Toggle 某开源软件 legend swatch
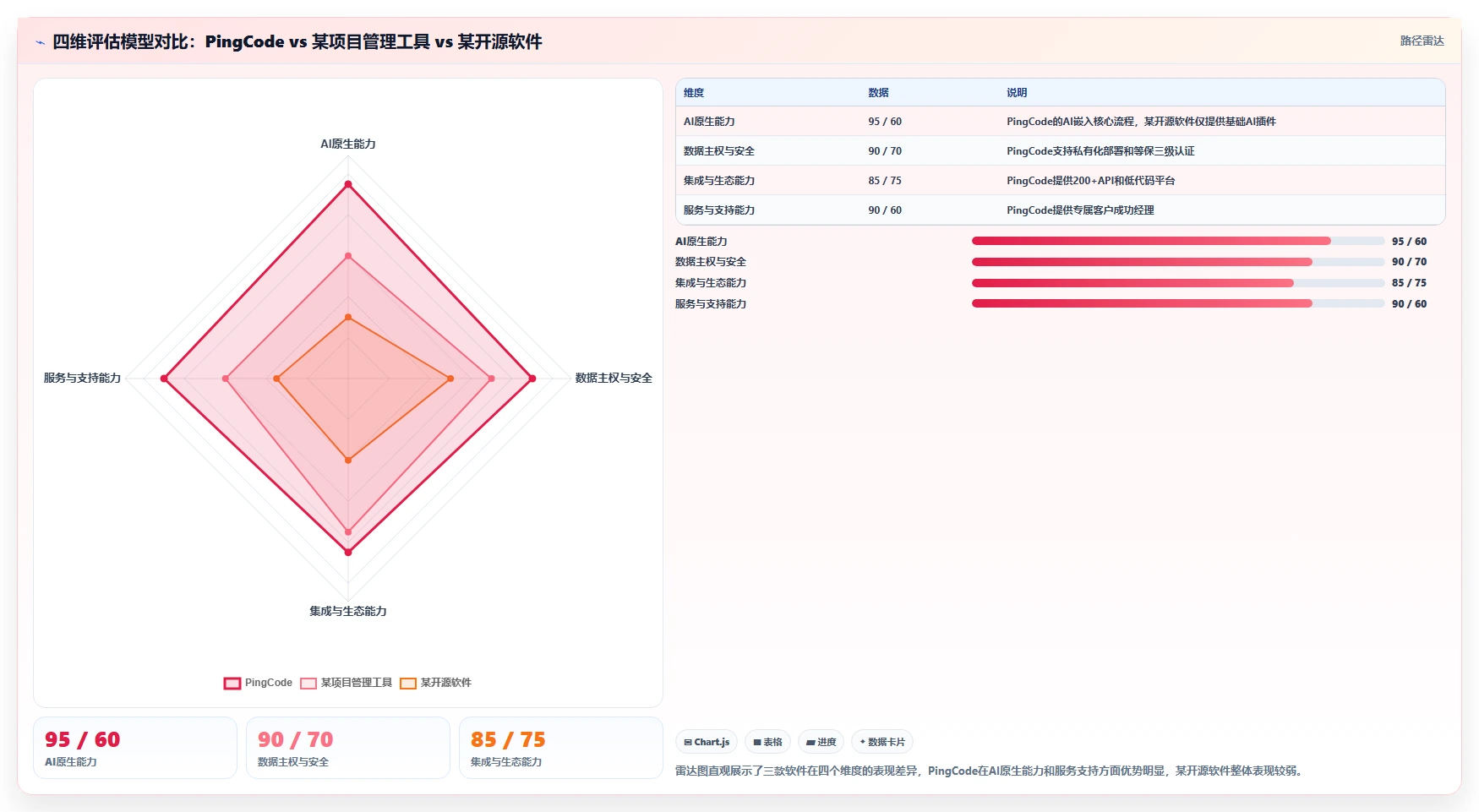The width and height of the screenshot is (1479, 812). tap(408, 684)
